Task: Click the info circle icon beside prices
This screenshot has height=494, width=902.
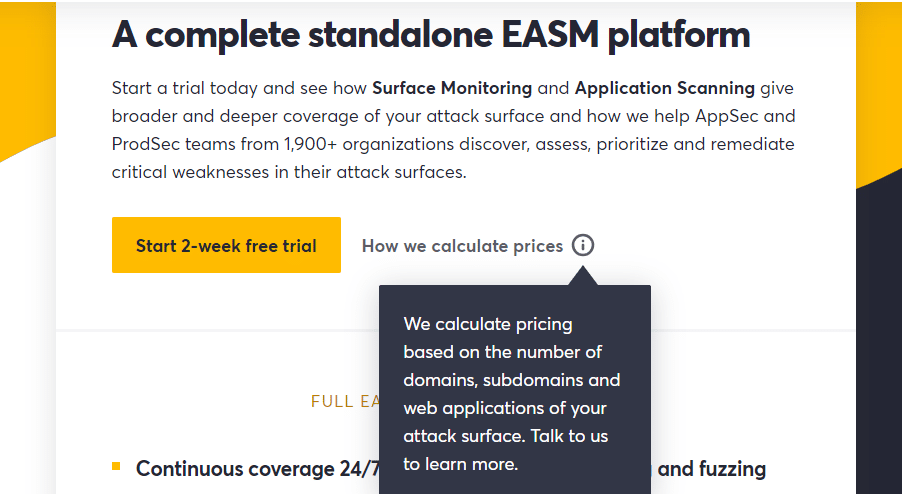Action: tap(583, 246)
